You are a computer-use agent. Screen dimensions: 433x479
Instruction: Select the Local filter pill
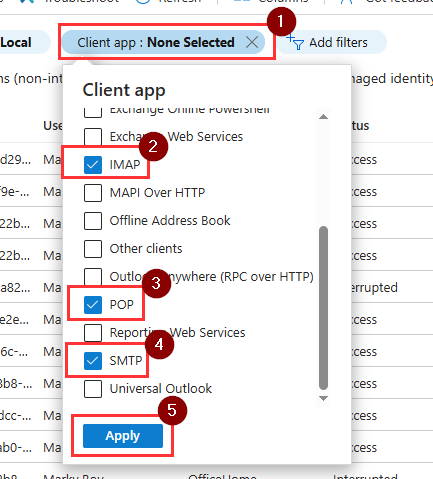(20, 42)
